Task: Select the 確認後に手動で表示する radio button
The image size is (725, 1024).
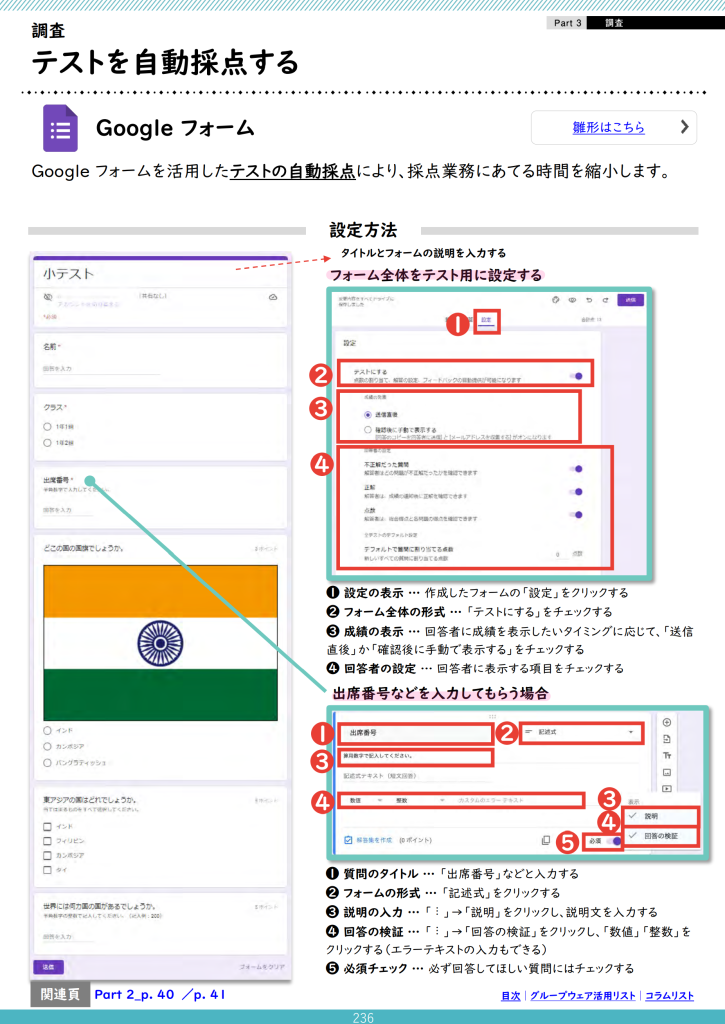Action: click(x=368, y=430)
